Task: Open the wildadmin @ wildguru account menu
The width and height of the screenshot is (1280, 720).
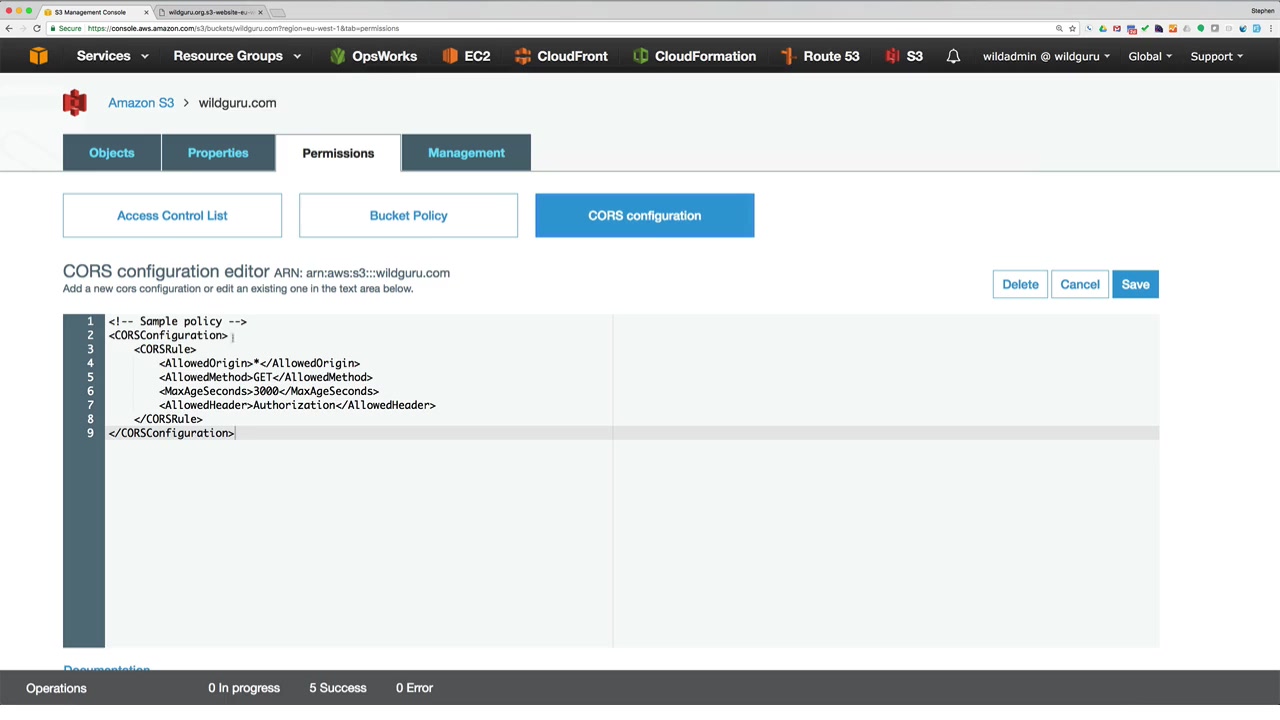Action: (1046, 56)
